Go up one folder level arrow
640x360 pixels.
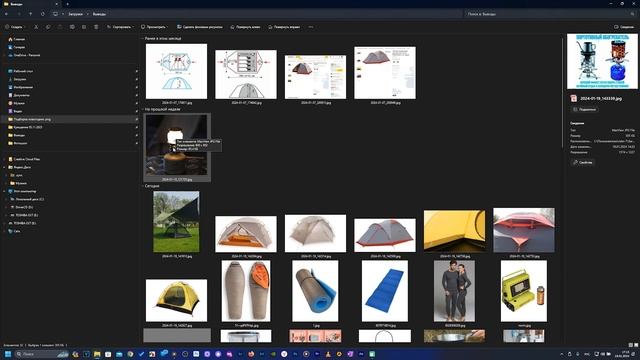(31, 14)
